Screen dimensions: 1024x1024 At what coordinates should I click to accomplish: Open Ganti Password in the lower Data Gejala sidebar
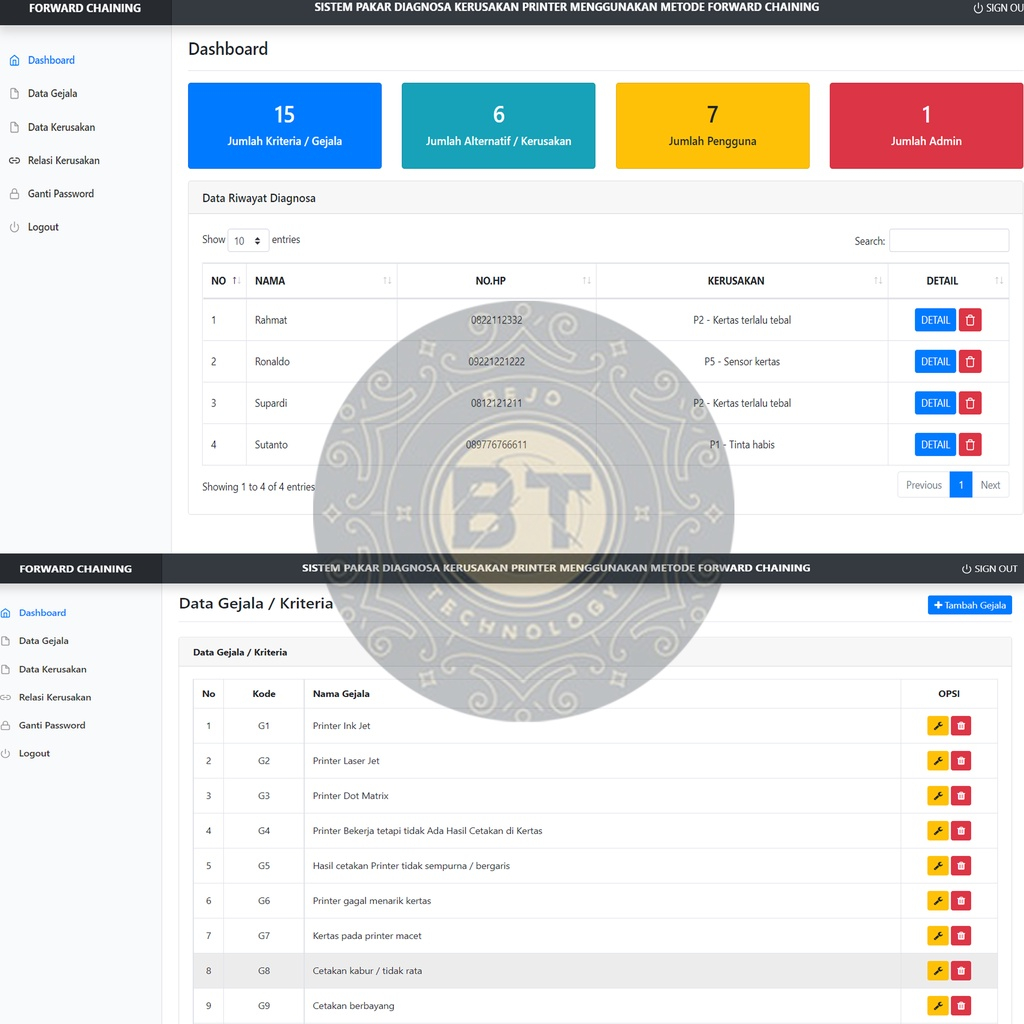point(52,725)
